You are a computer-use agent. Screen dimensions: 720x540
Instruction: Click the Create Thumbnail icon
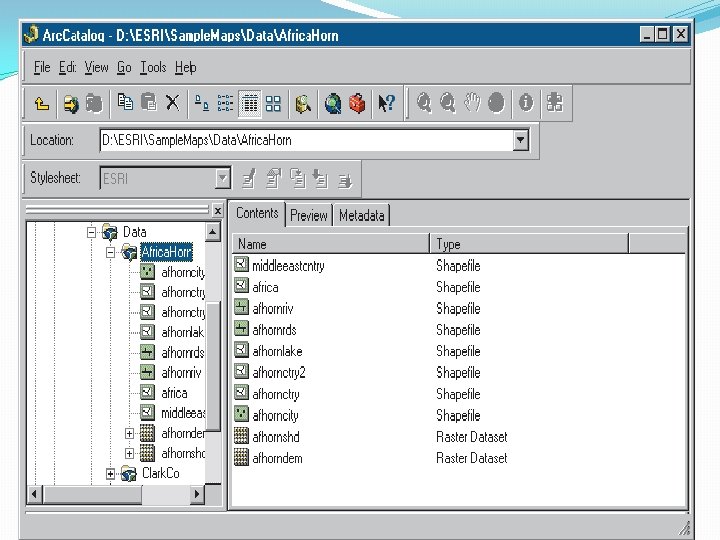coord(555,102)
